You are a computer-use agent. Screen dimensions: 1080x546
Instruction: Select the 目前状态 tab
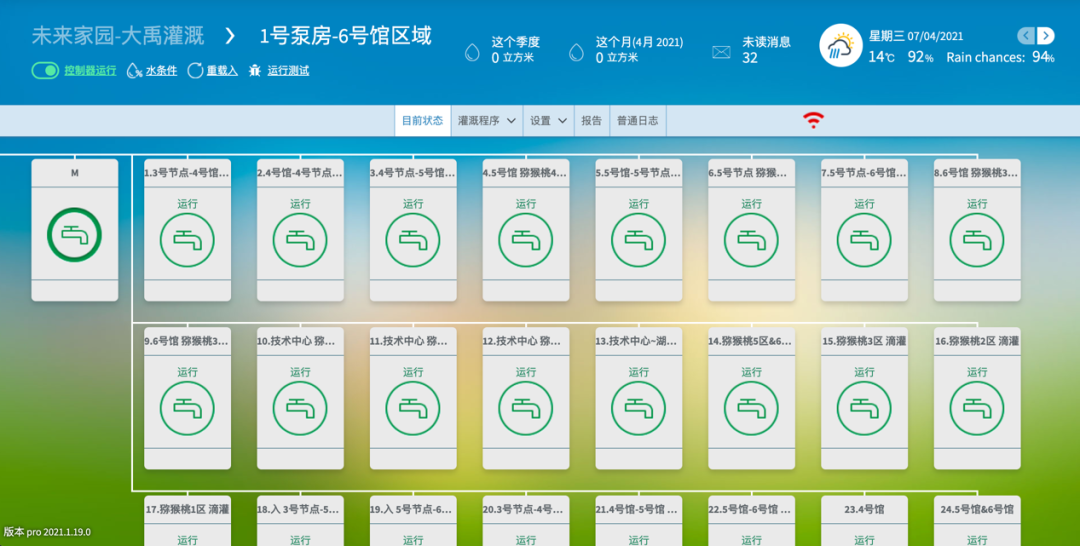point(422,120)
